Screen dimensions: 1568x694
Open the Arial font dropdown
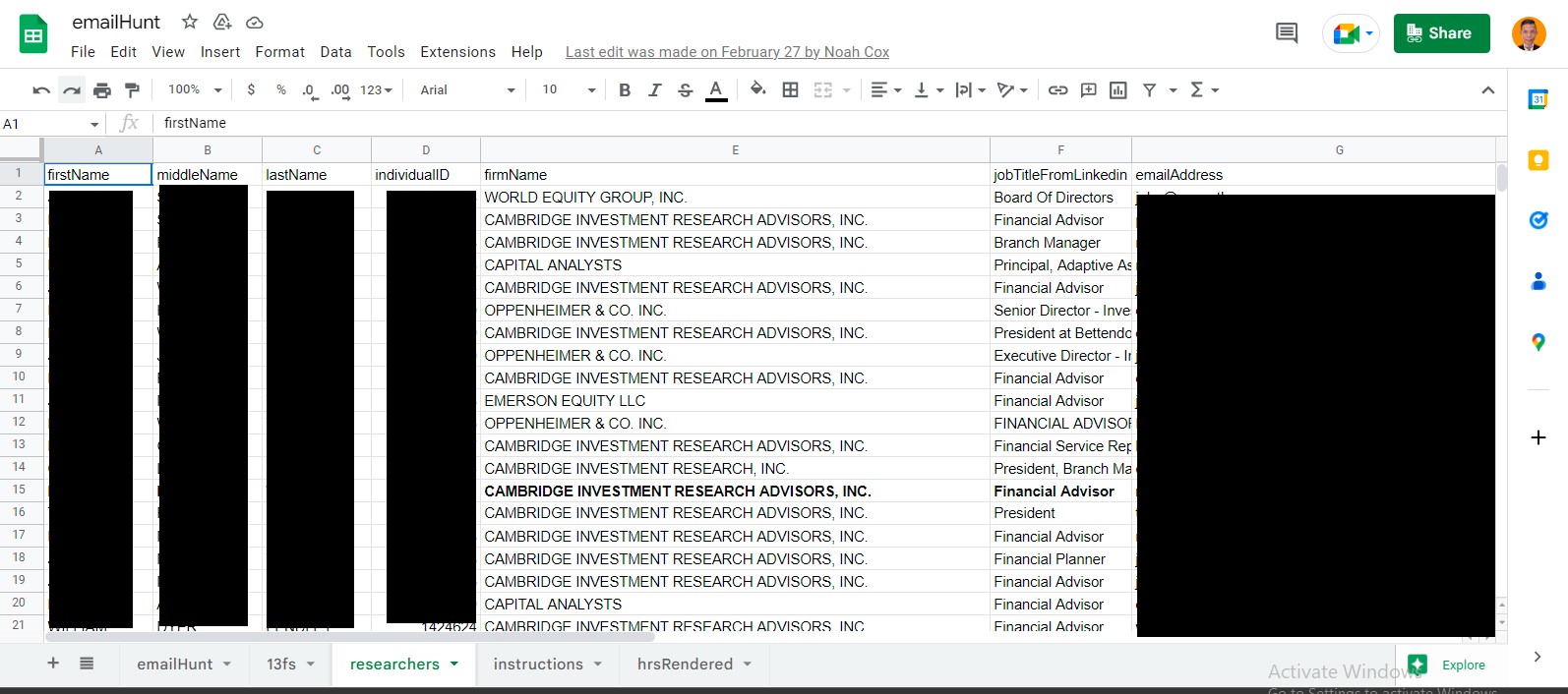click(x=467, y=90)
